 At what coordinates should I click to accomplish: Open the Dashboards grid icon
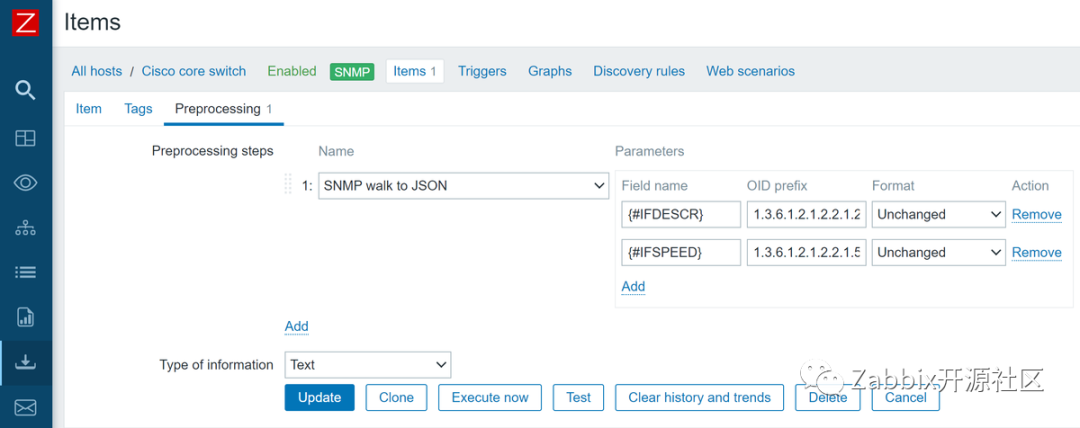[26, 137]
